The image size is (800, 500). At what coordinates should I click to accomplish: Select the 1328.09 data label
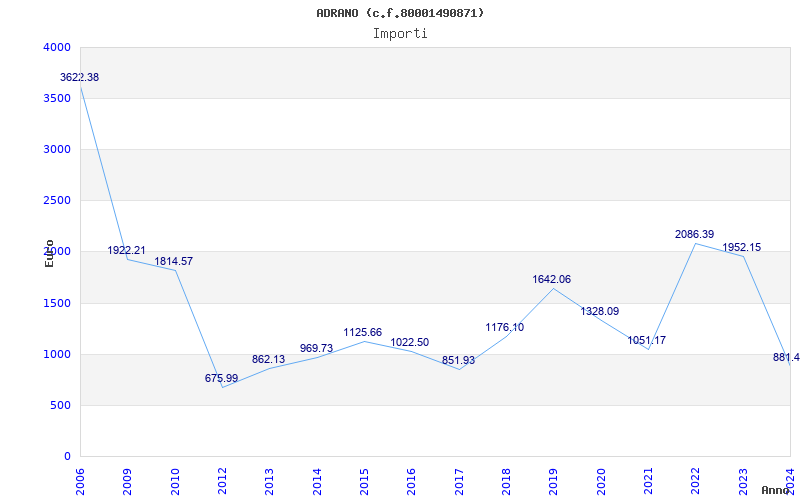599,311
